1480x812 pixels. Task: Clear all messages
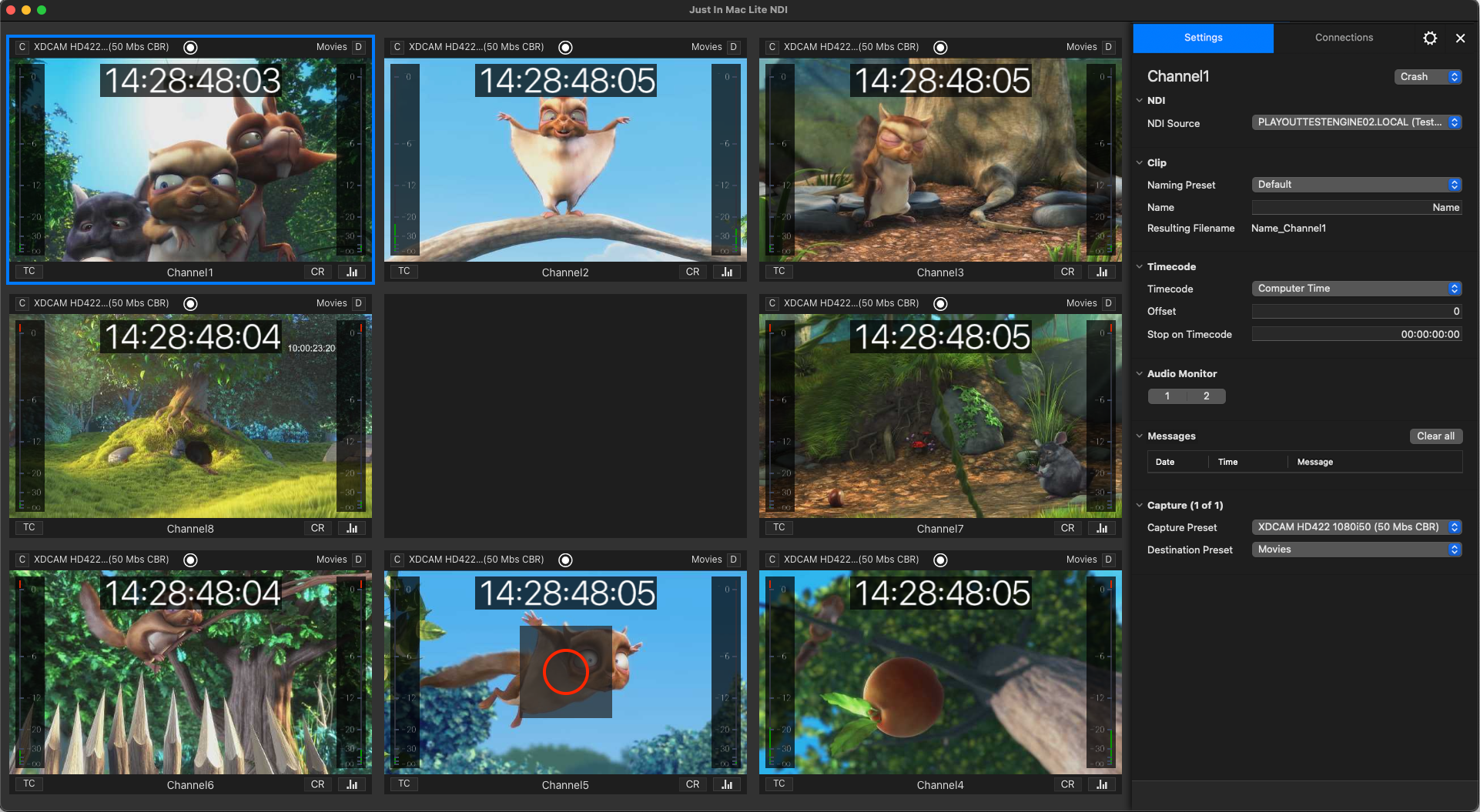coord(1435,436)
